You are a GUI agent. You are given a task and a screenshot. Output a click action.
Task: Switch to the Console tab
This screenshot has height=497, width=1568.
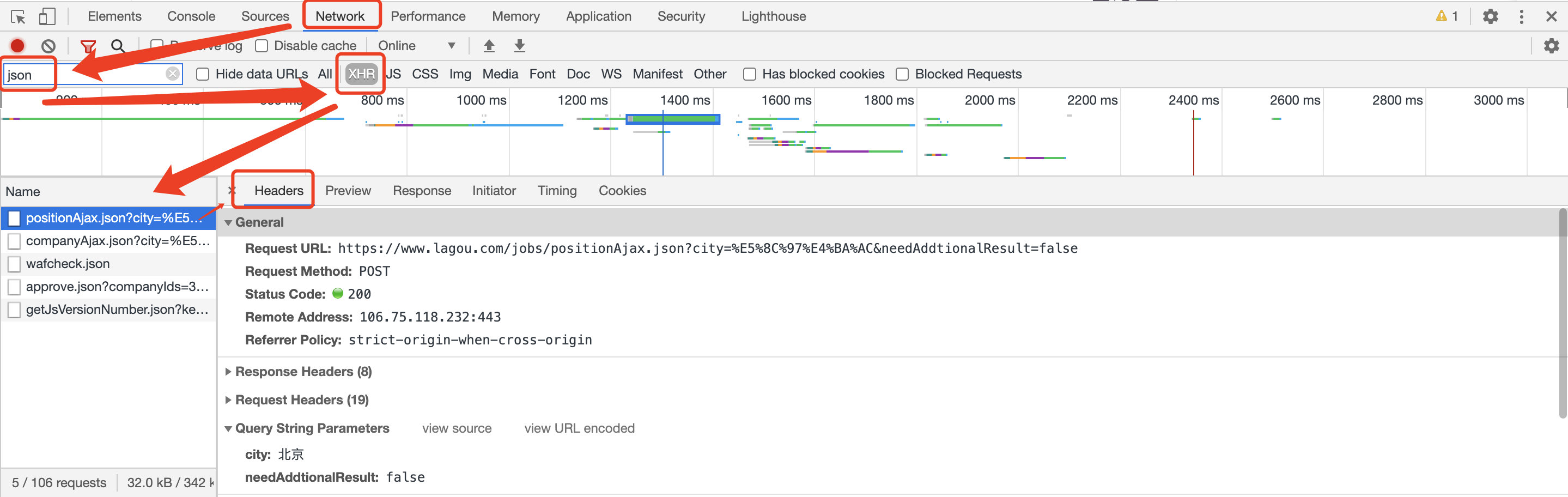[x=191, y=16]
